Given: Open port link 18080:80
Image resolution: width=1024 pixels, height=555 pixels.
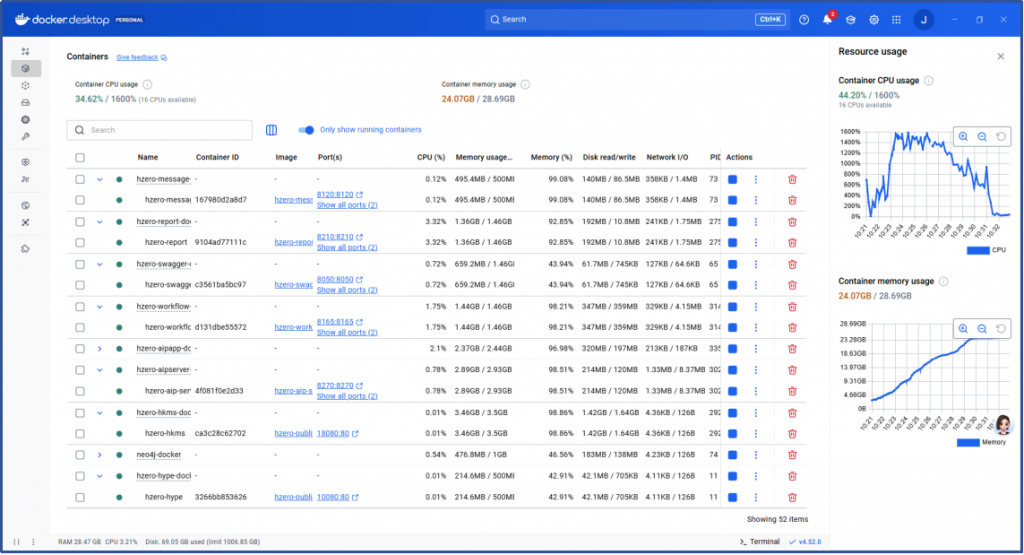Looking at the screenshot, I should tap(333, 433).
